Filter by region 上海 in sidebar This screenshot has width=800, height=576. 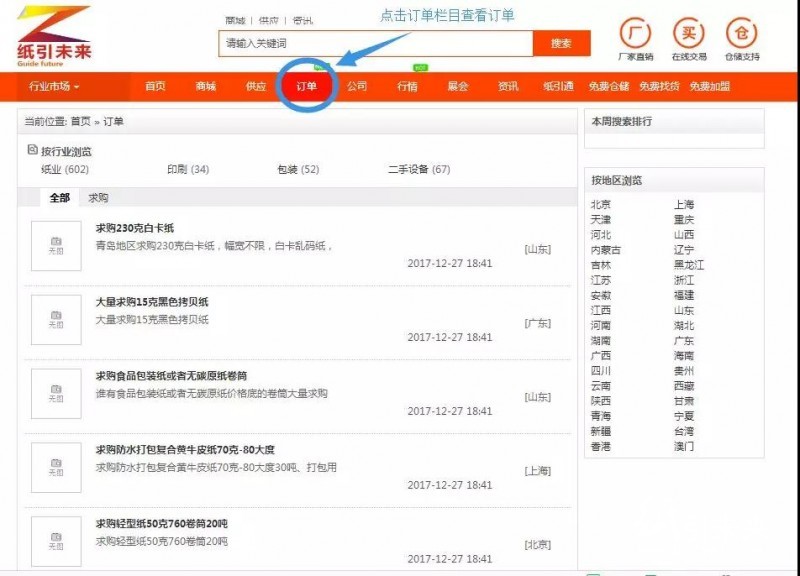pos(684,205)
